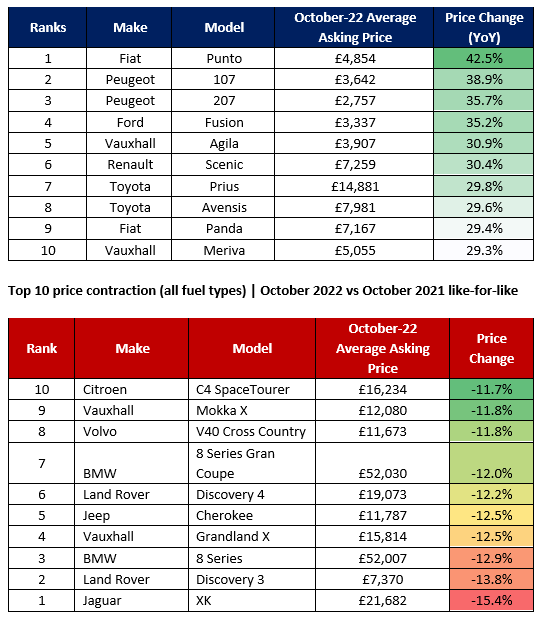This screenshot has width=545, height=622.
Task: Select the £52,007 BMW 8 Series price
Action: point(382,558)
